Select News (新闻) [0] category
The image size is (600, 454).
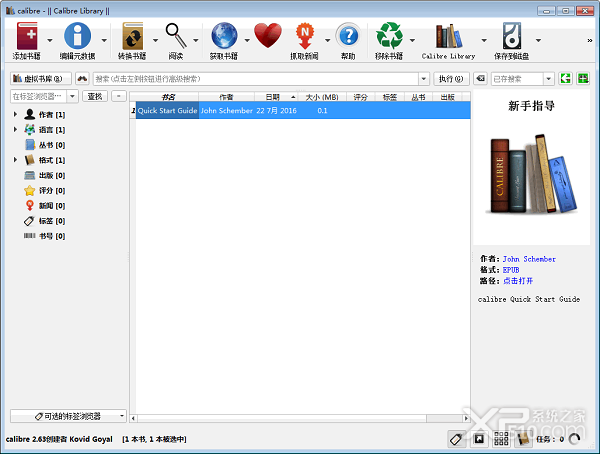click(x=45, y=206)
